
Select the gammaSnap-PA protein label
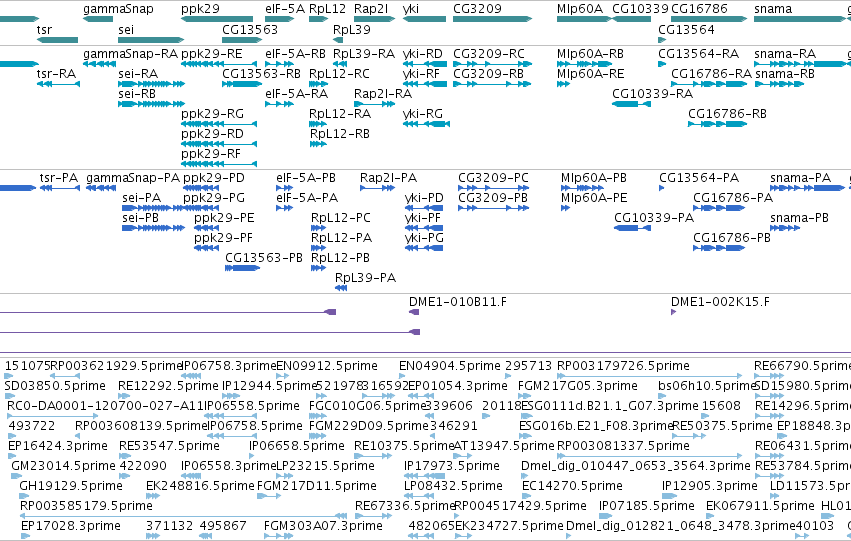133,178
